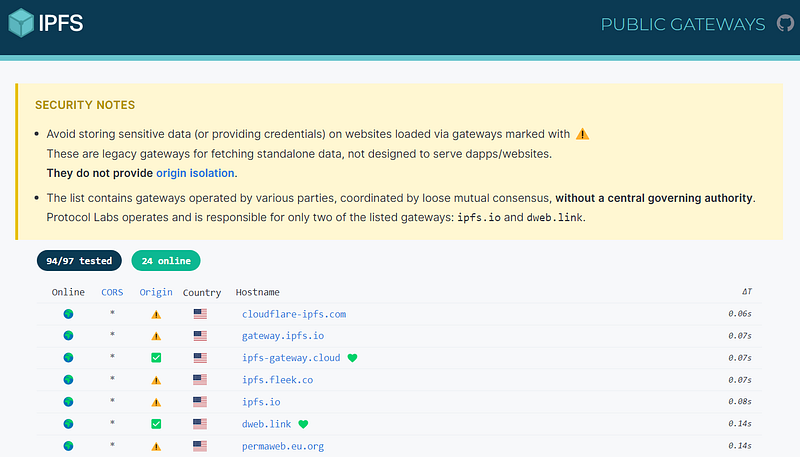Screen dimensions: 800x457
Task: Click the 24 online badge
Action: (x=166, y=261)
